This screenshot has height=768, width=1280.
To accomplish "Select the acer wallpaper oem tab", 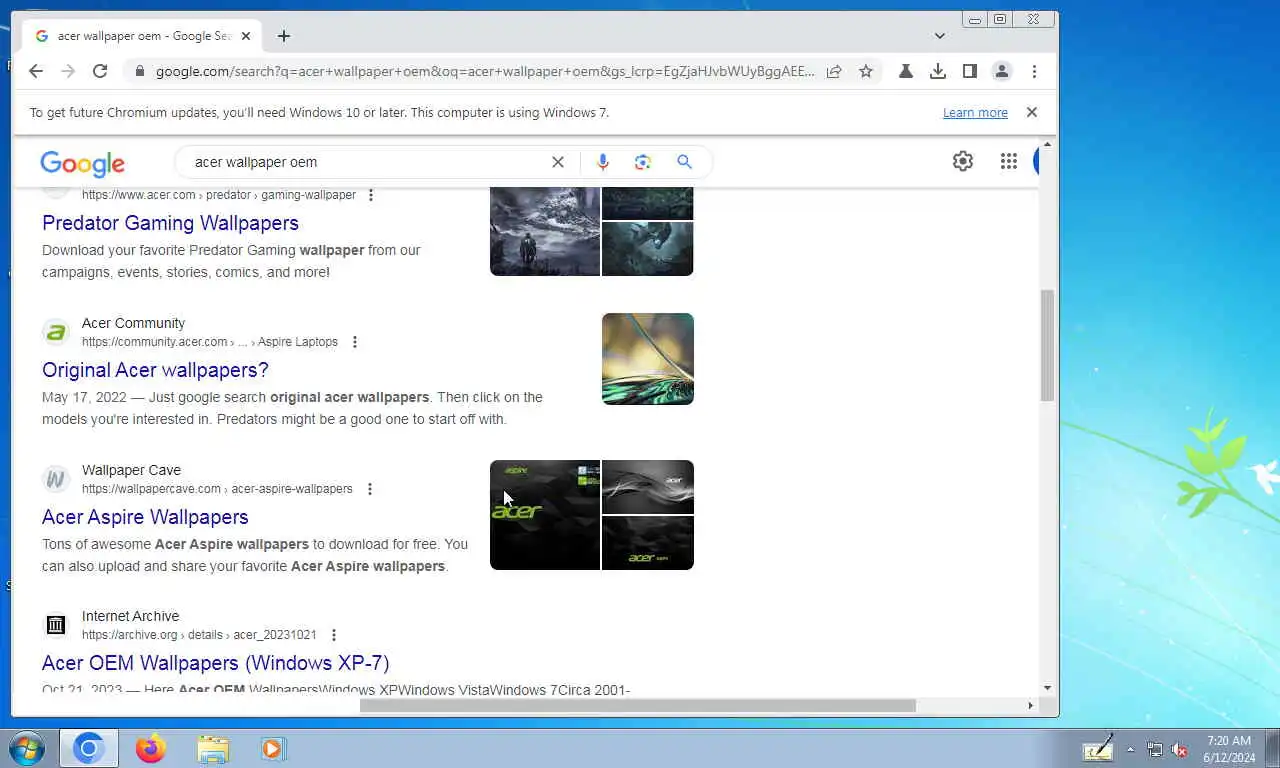I will (143, 36).
